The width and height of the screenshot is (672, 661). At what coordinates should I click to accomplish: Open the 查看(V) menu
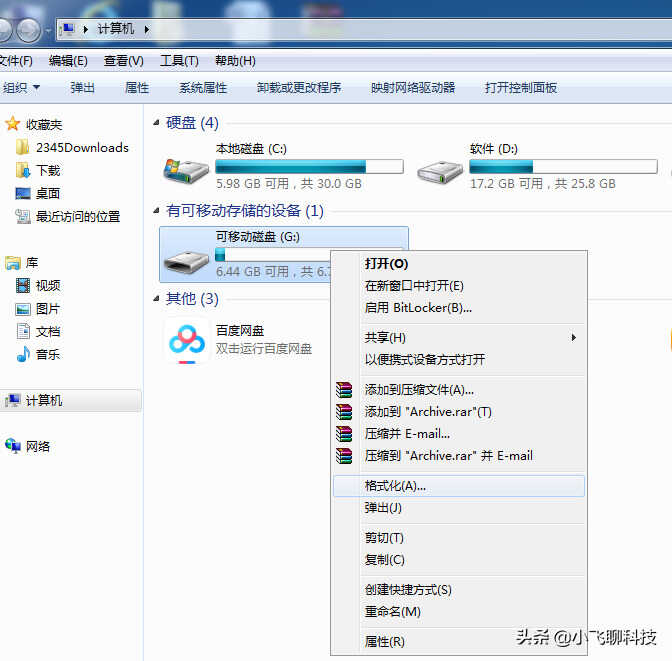coord(123,61)
